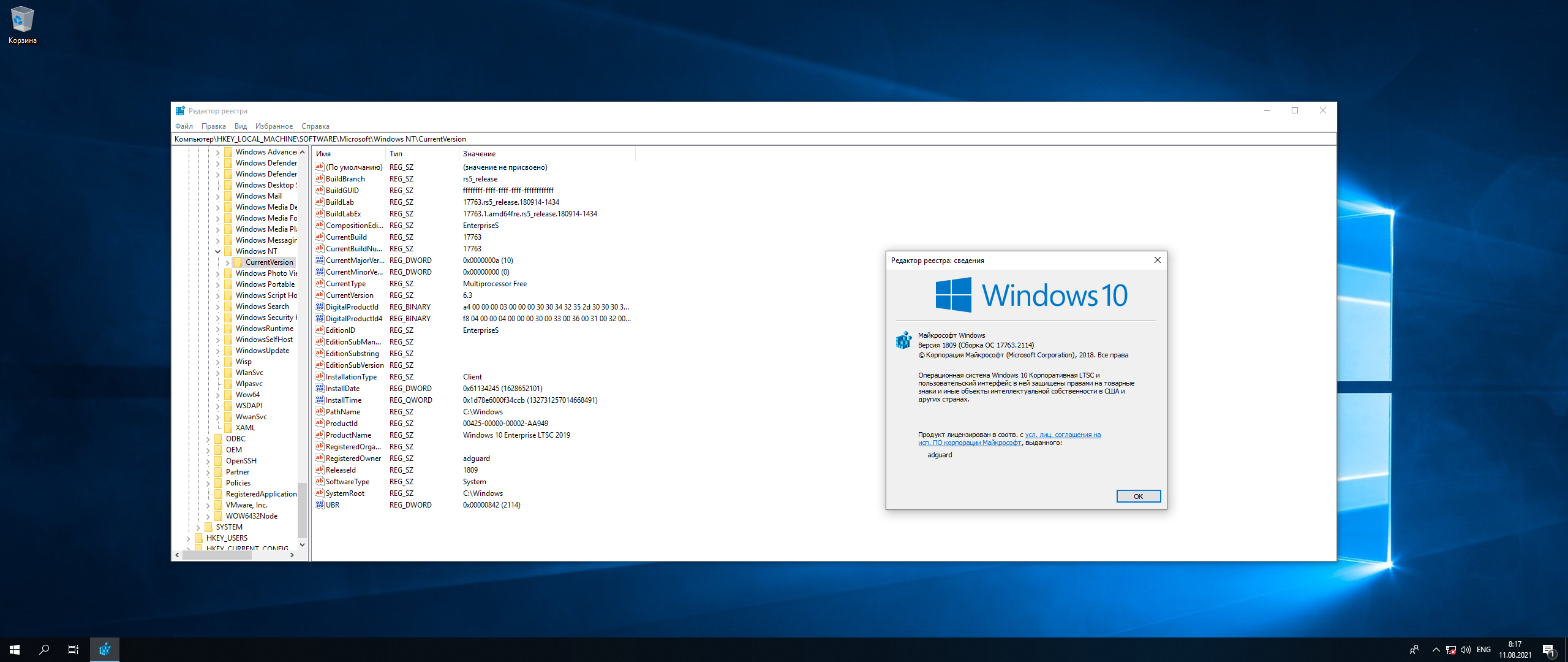Select the PathName value row
The image size is (1568, 662).
coord(475,411)
